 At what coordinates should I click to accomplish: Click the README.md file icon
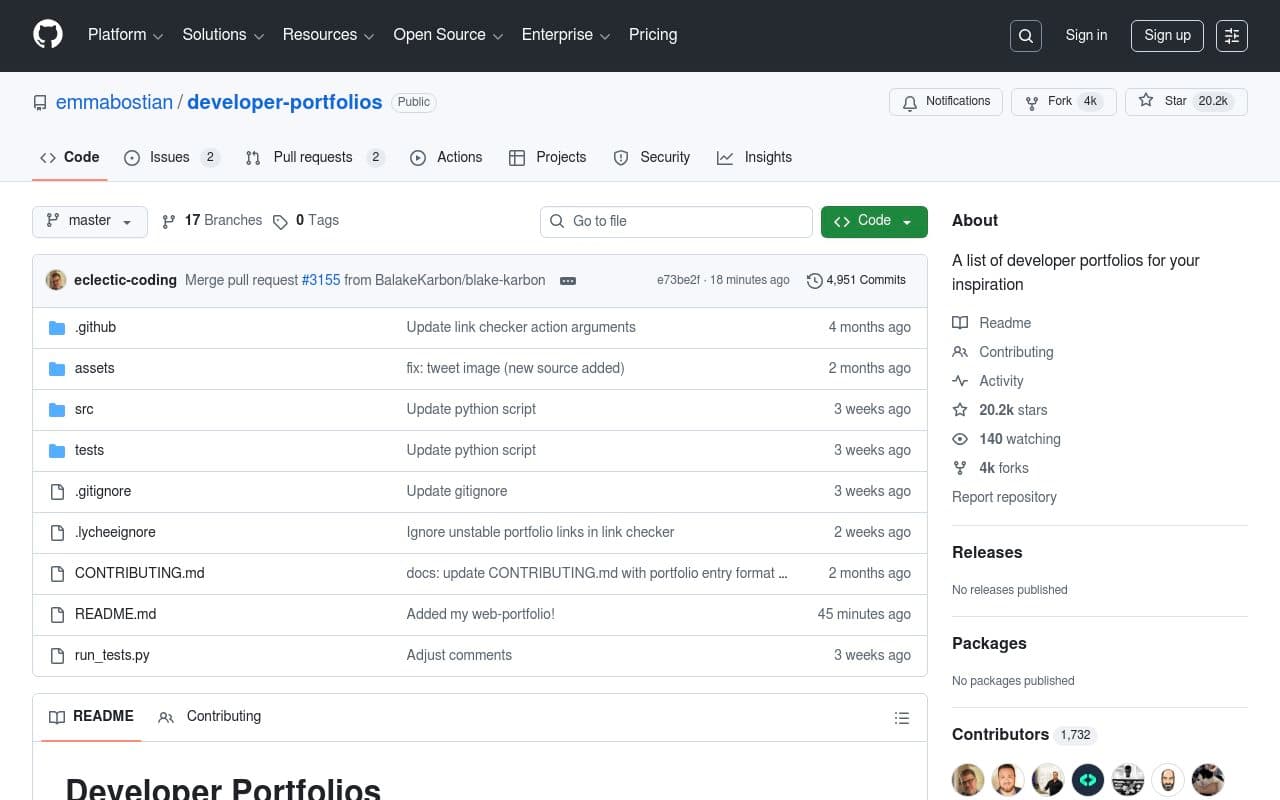(57, 614)
